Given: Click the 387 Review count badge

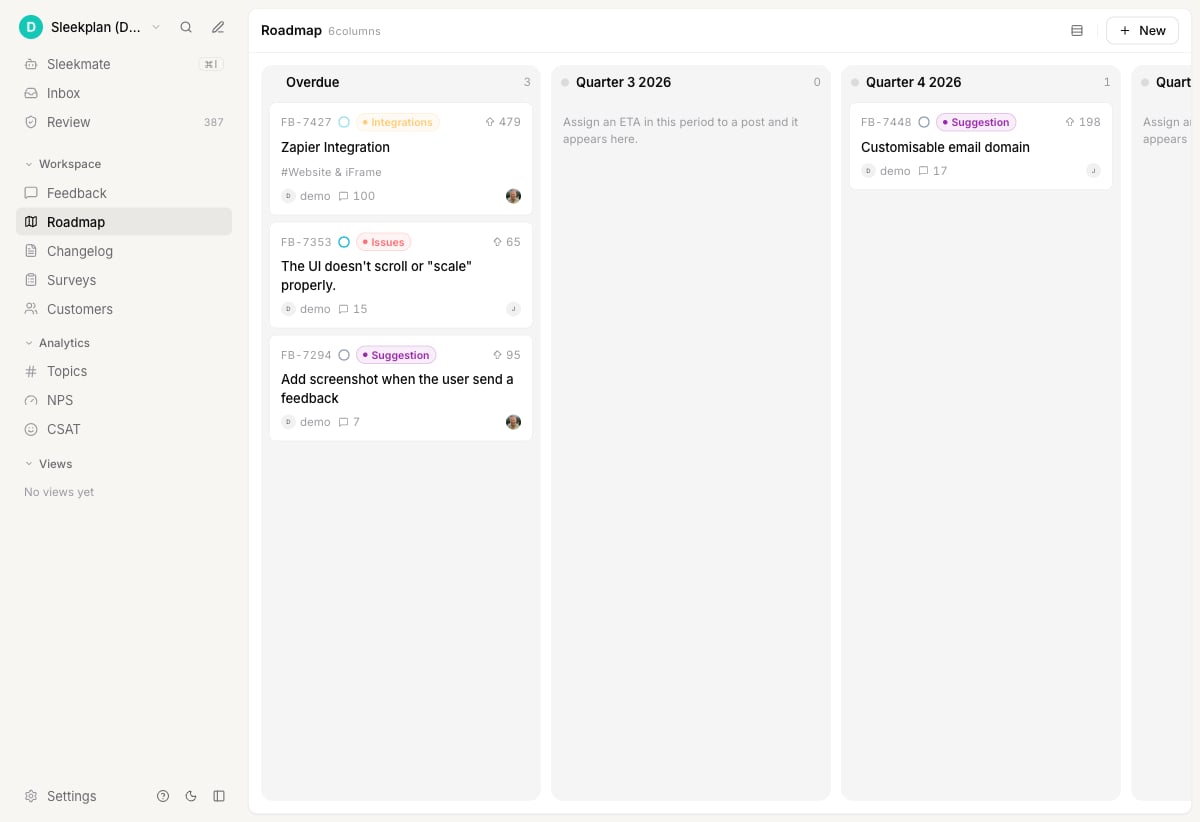Looking at the screenshot, I should coord(213,122).
